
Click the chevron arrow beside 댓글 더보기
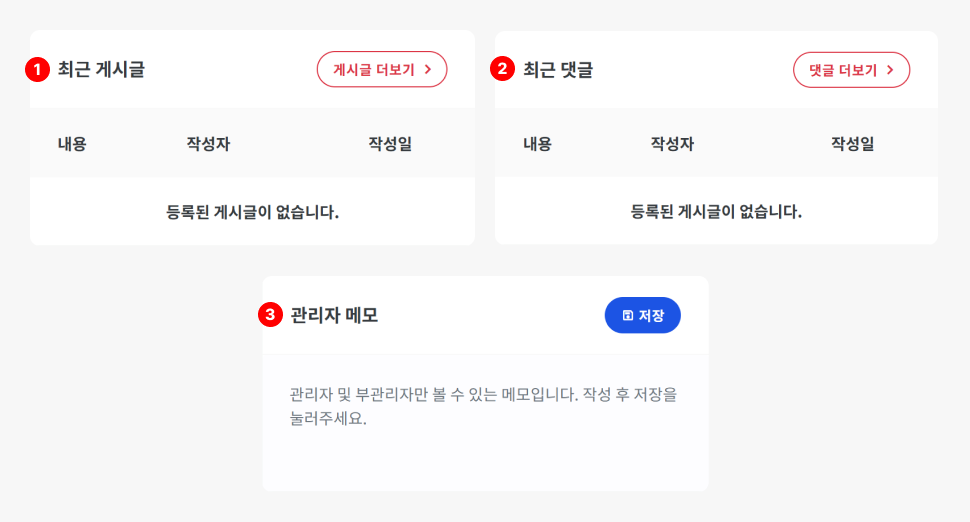(890, 70)
